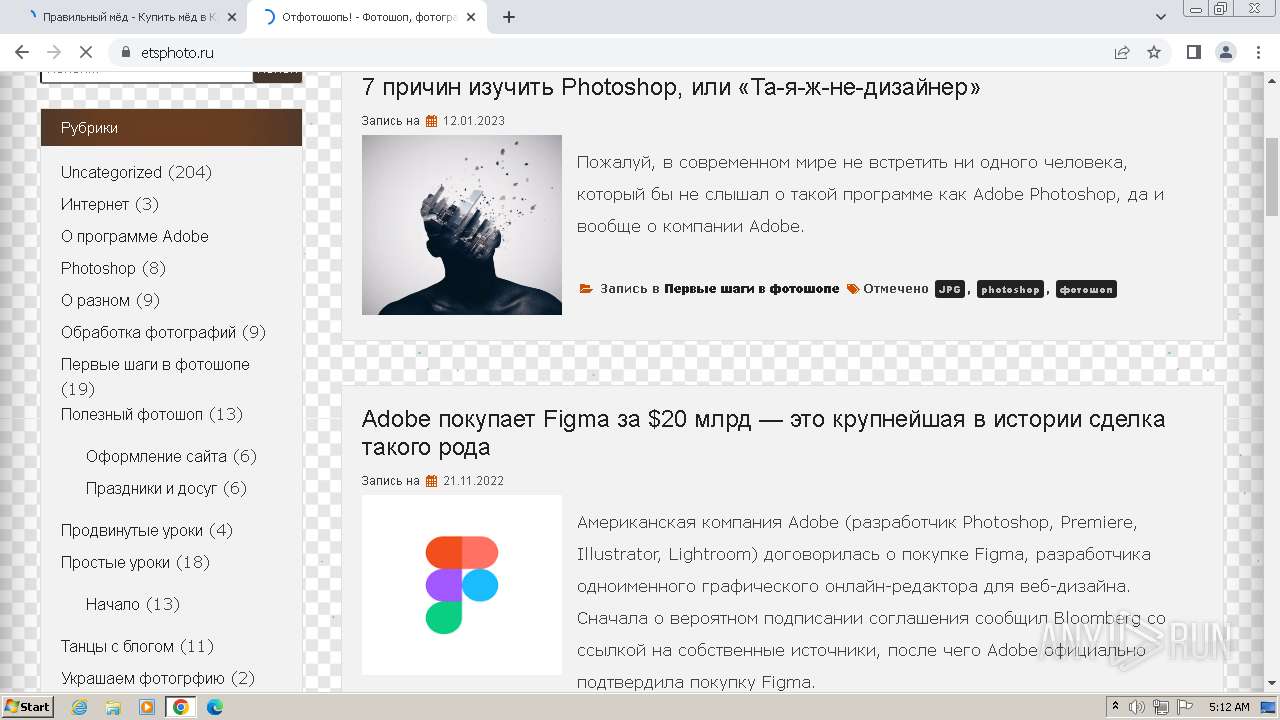1280x720 pixels.
Task: Open sidebar category Первые шаги в фотошопе (19)
Action: pos(155,364)
